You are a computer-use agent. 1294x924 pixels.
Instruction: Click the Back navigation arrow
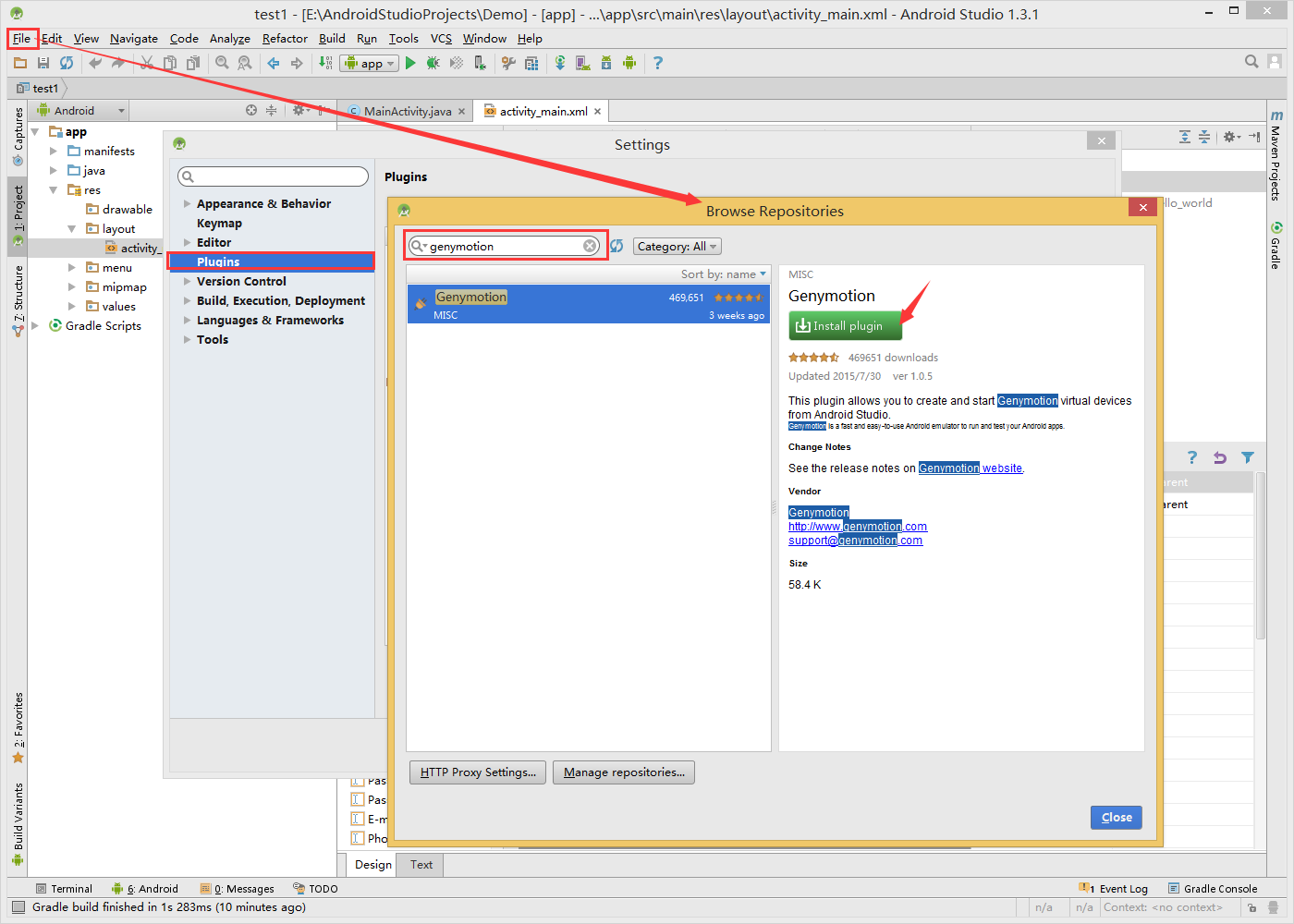274,63
